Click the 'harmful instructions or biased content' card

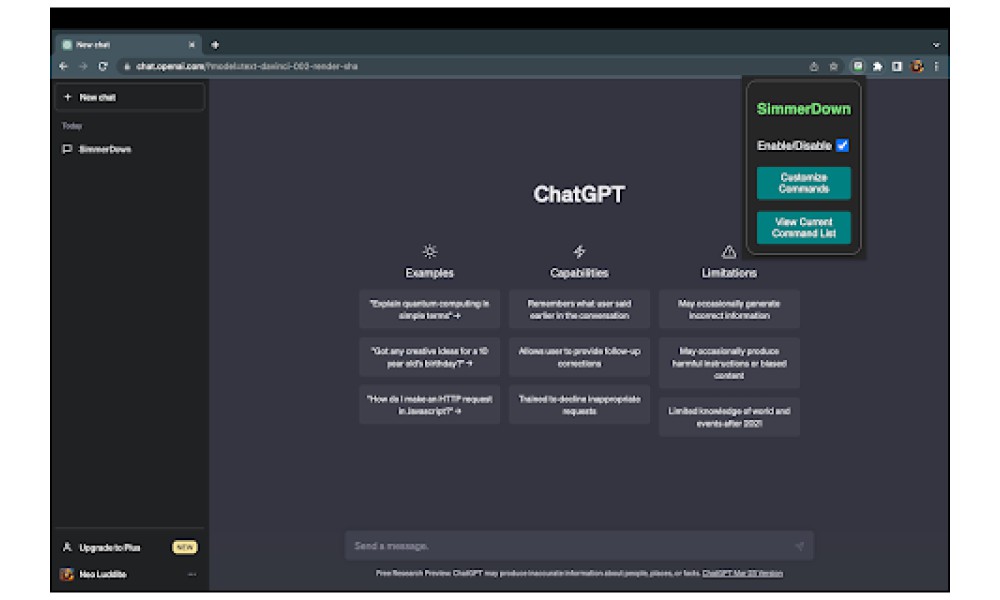point(729,363)
